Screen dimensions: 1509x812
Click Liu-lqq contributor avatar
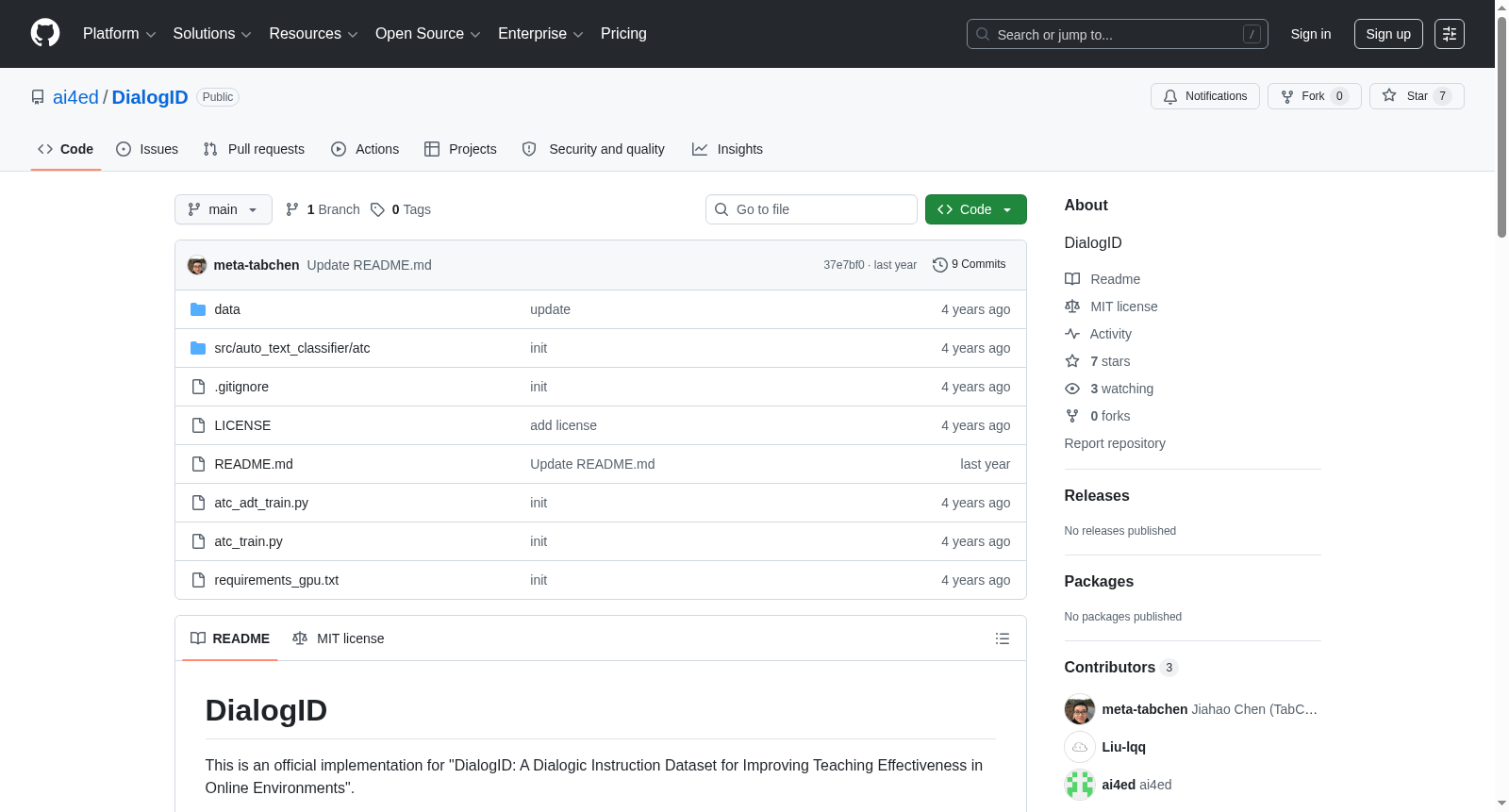(1080, 747)
